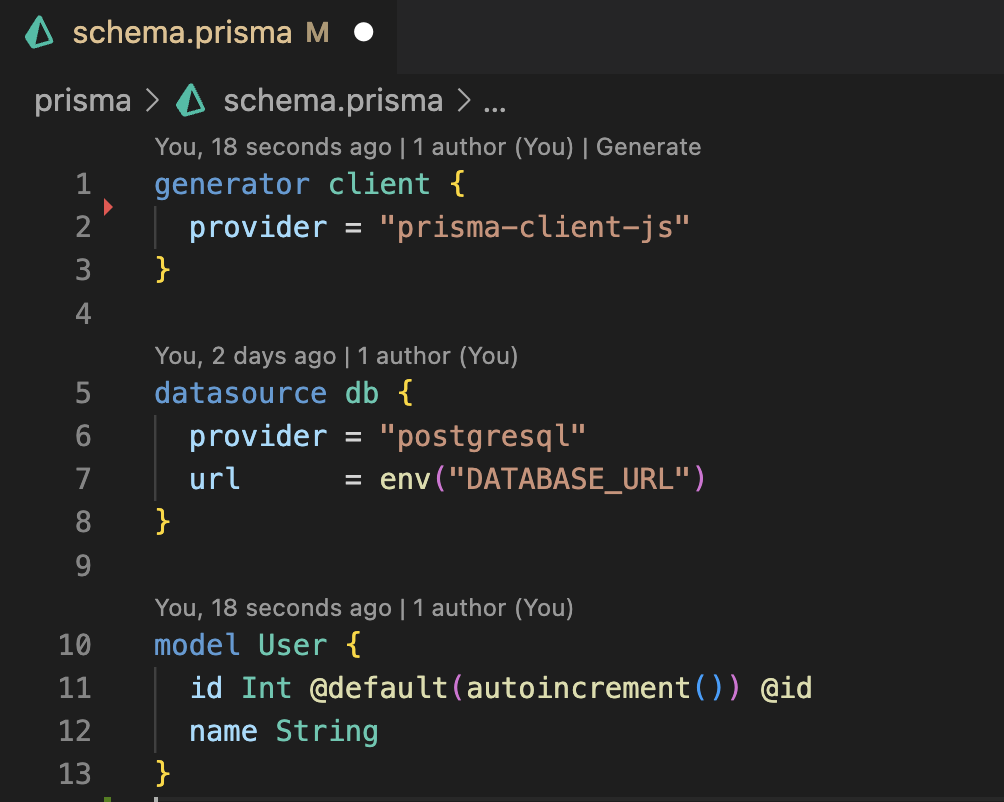Image resolution: width=1004 pixels, height=802 pixels.
Task: Click the 'env' function call
Action: [x=405, y=479]
